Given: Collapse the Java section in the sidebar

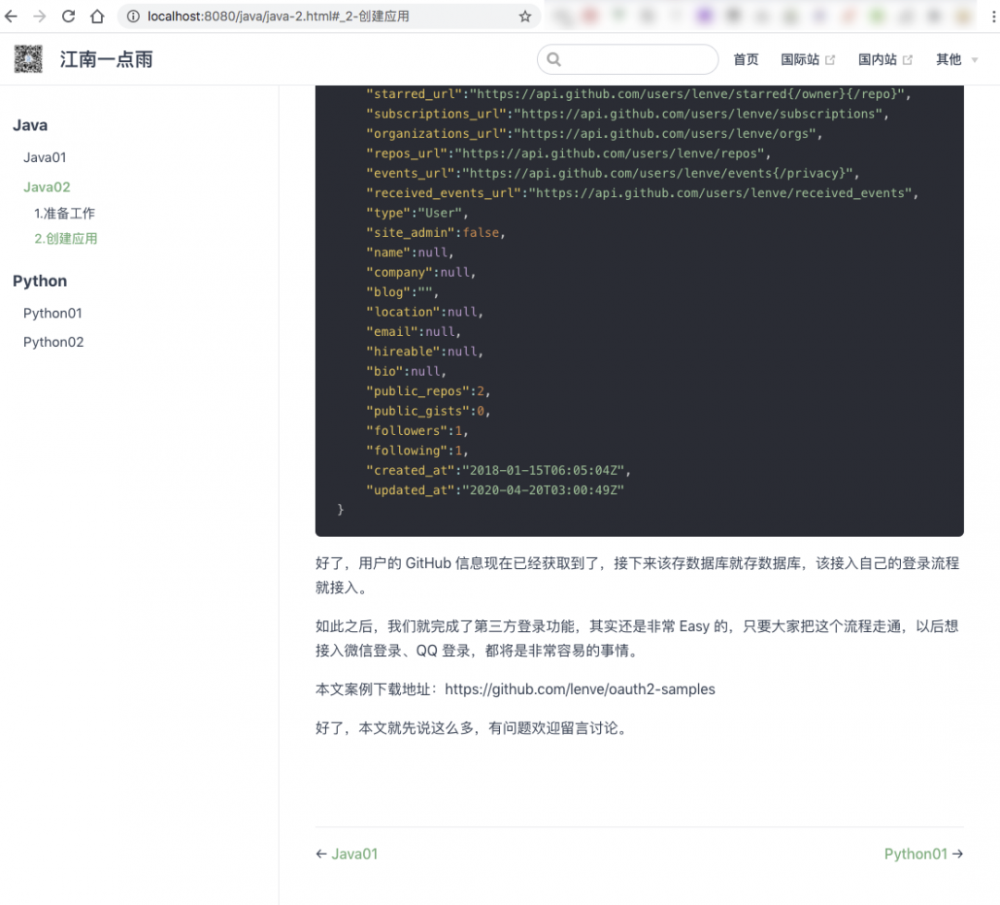Looking at the screenshot, I should [29, 125].
